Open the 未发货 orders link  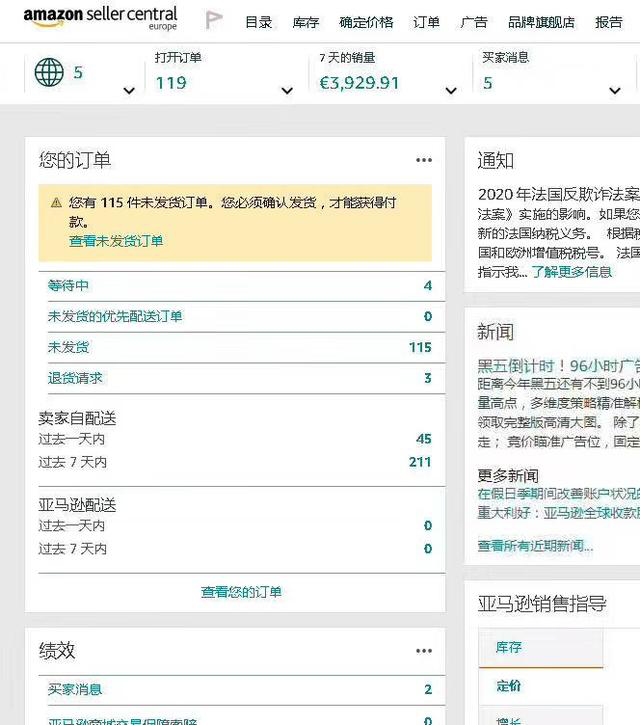pyautogui.click(x=68, y=347)
